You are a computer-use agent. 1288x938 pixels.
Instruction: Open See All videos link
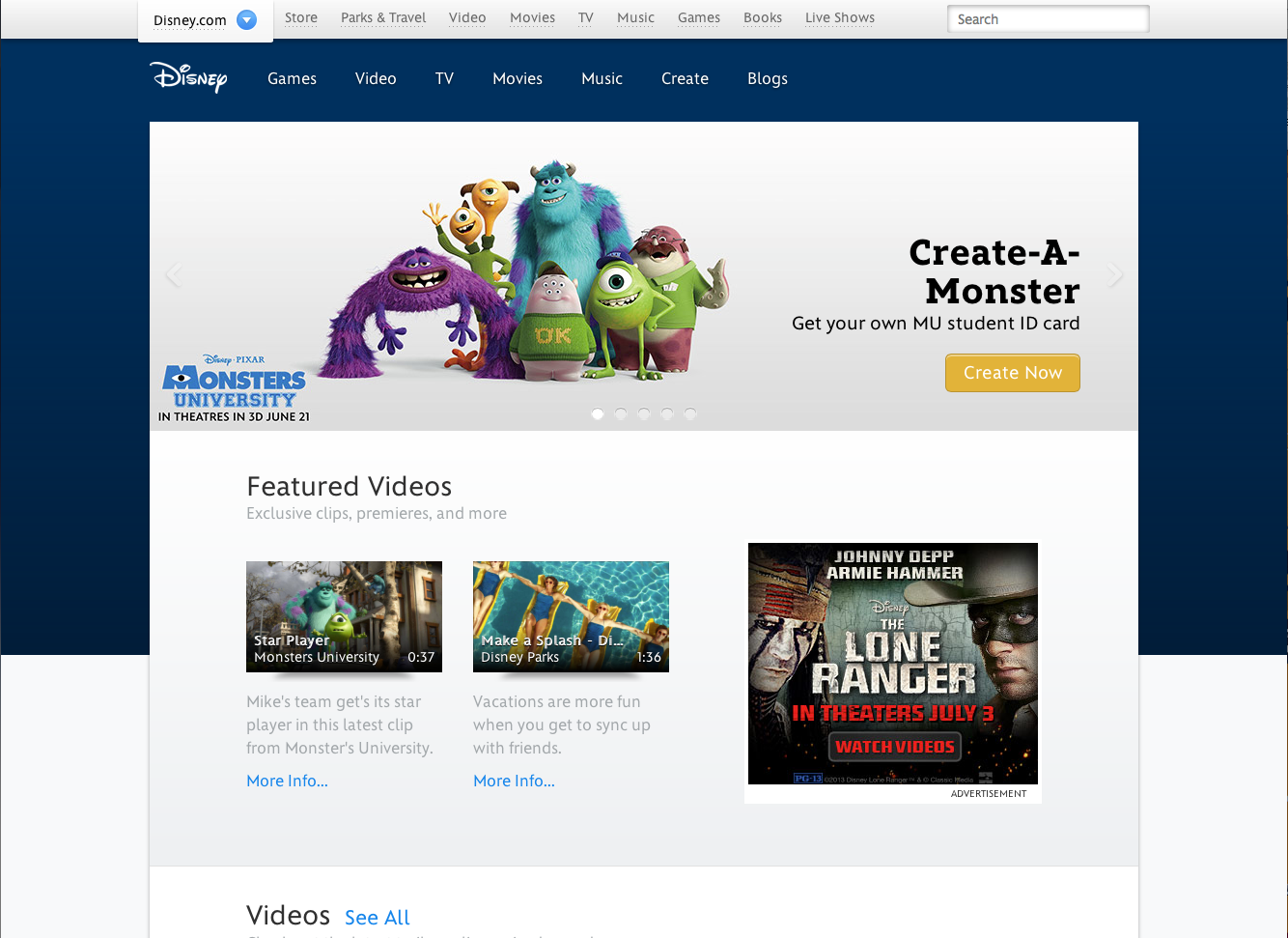coord(377,917)
